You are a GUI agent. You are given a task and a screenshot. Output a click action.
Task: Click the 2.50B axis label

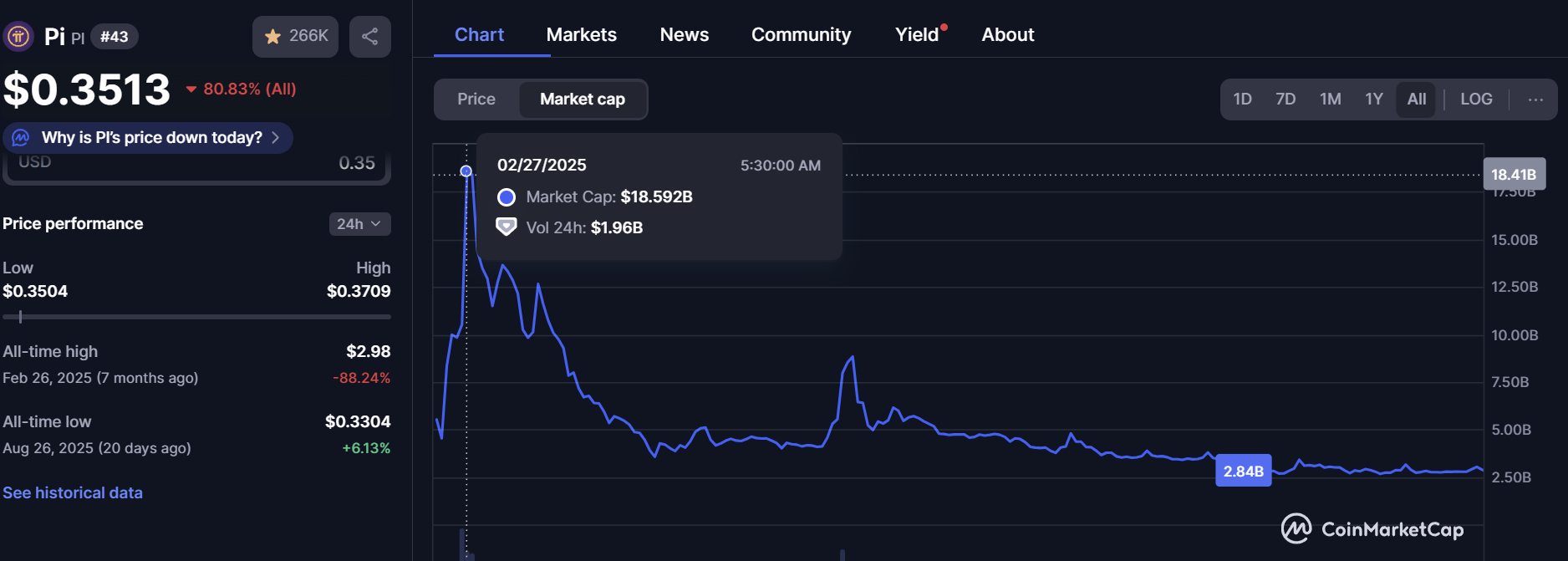(1511, 477)
